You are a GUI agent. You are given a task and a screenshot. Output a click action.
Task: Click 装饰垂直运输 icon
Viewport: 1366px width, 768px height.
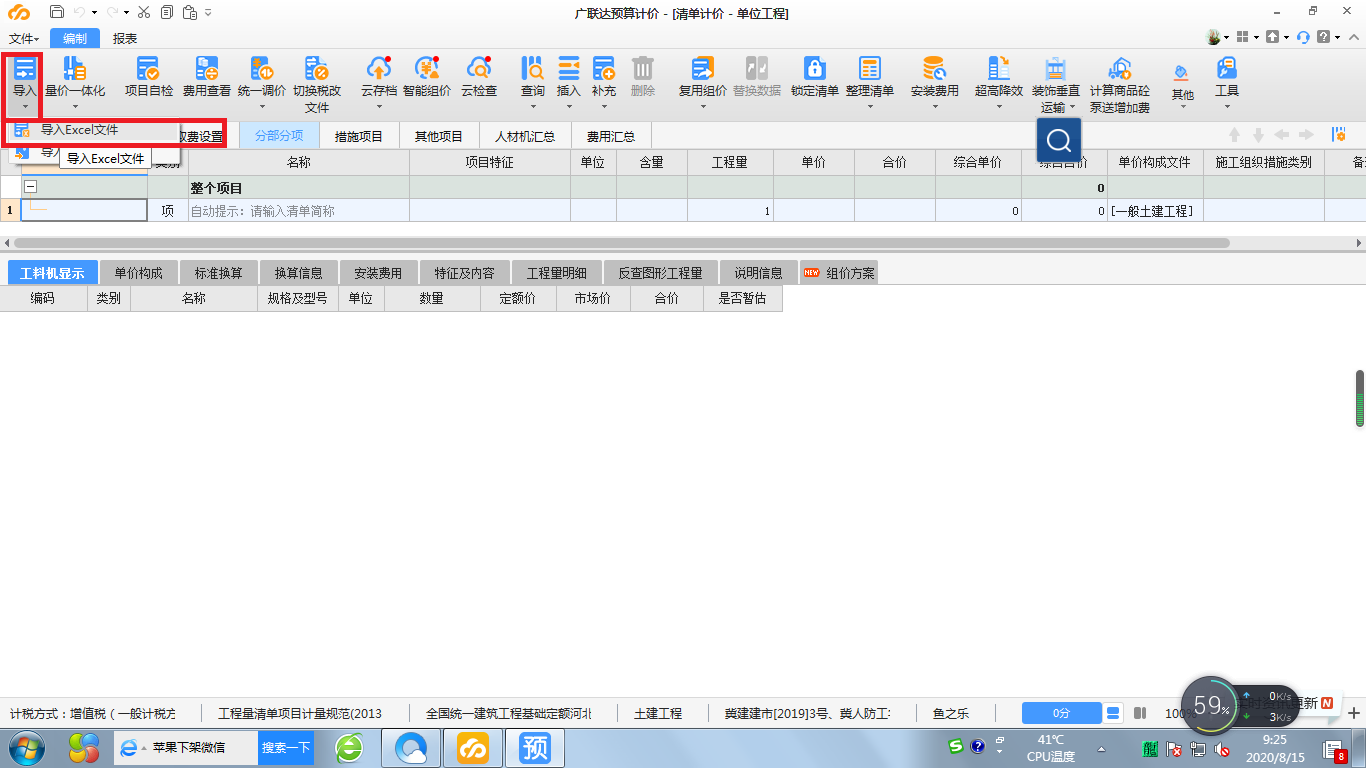pyautogui.click(x=1056, y=69)
